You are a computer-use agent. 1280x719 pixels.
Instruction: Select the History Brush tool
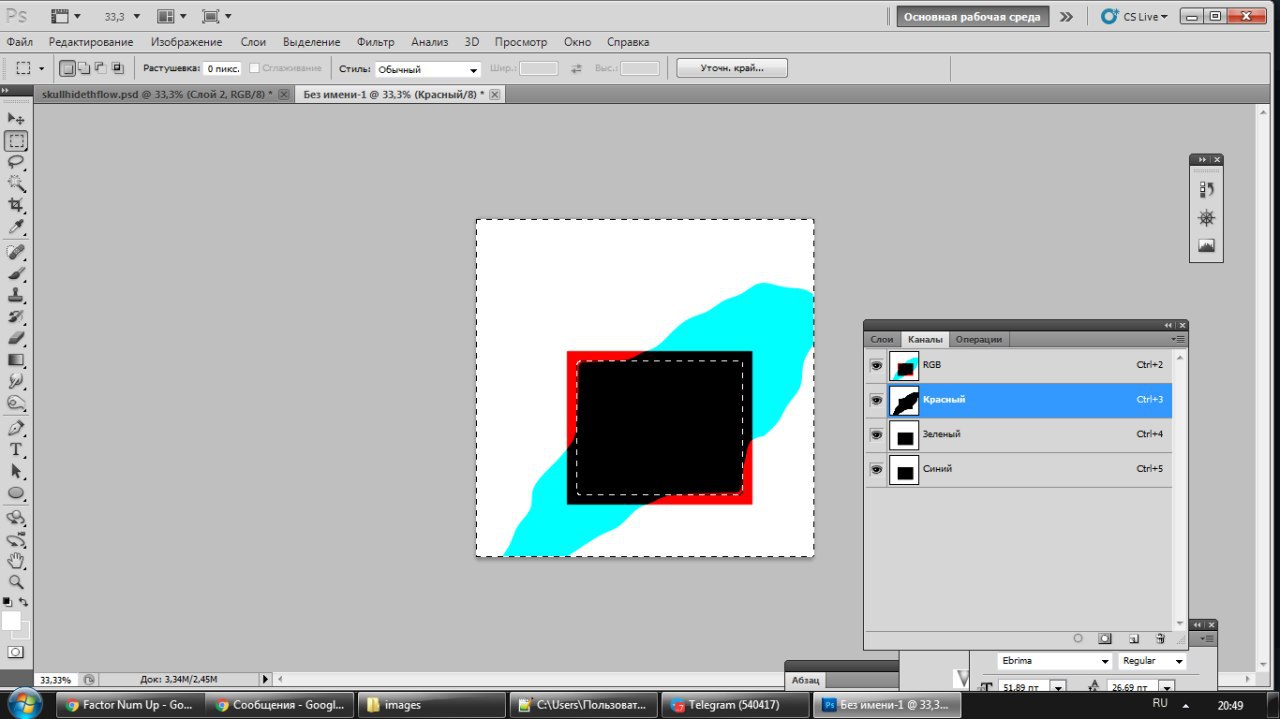coord(16,317)
